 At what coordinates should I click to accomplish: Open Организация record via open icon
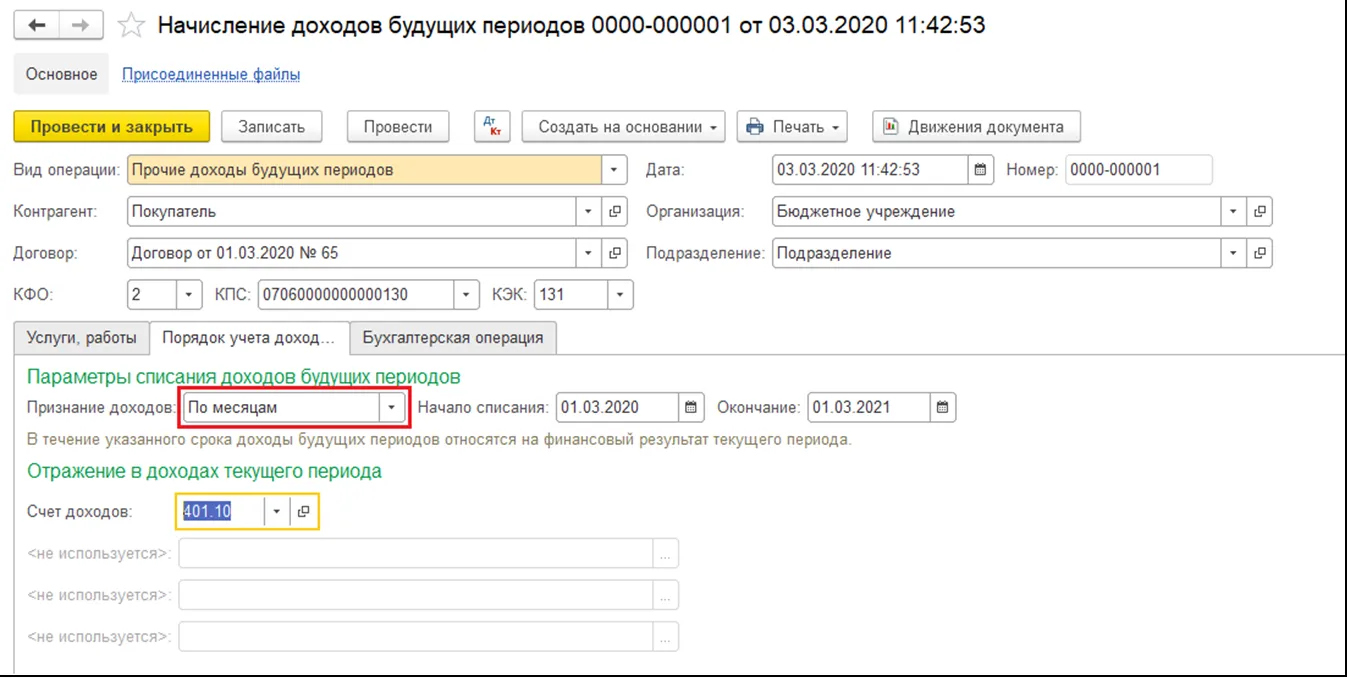(x=1260, y=212)
